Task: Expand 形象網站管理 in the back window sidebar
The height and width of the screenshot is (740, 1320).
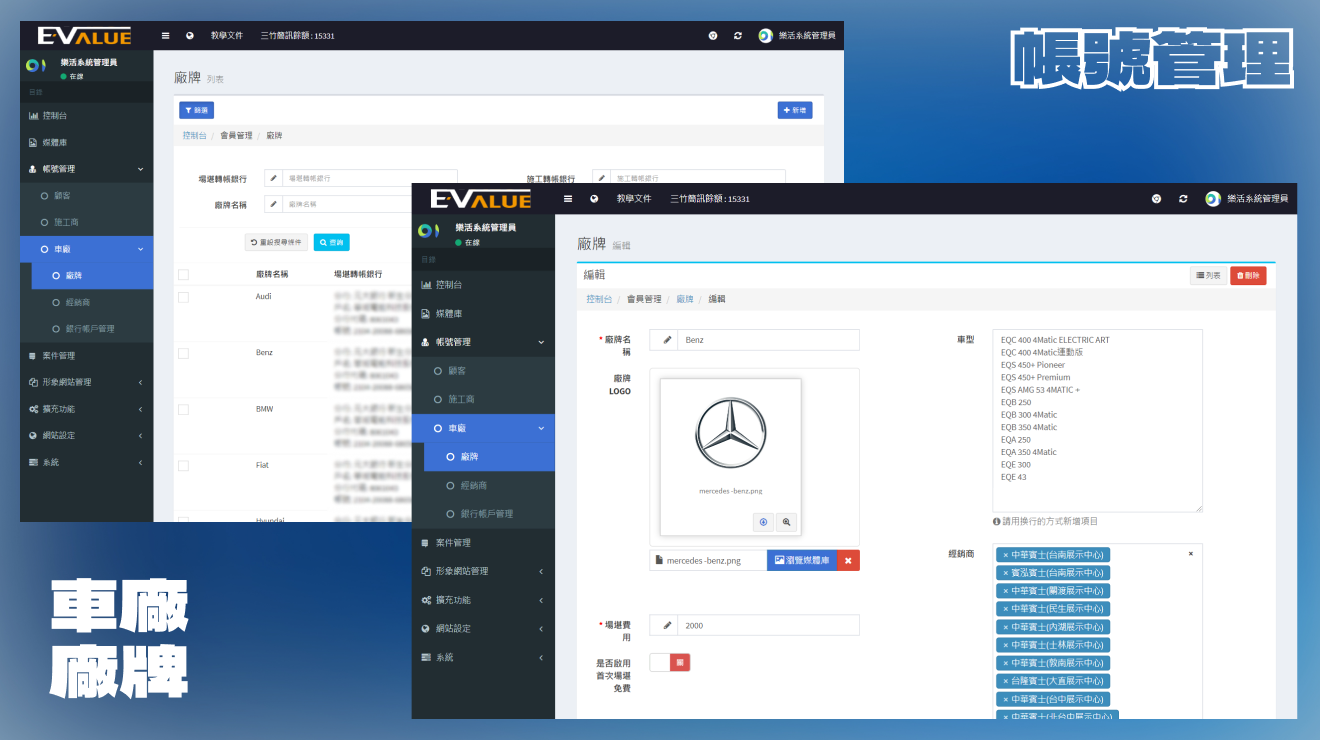Action: pyautogui.click(x=86, y=382)
